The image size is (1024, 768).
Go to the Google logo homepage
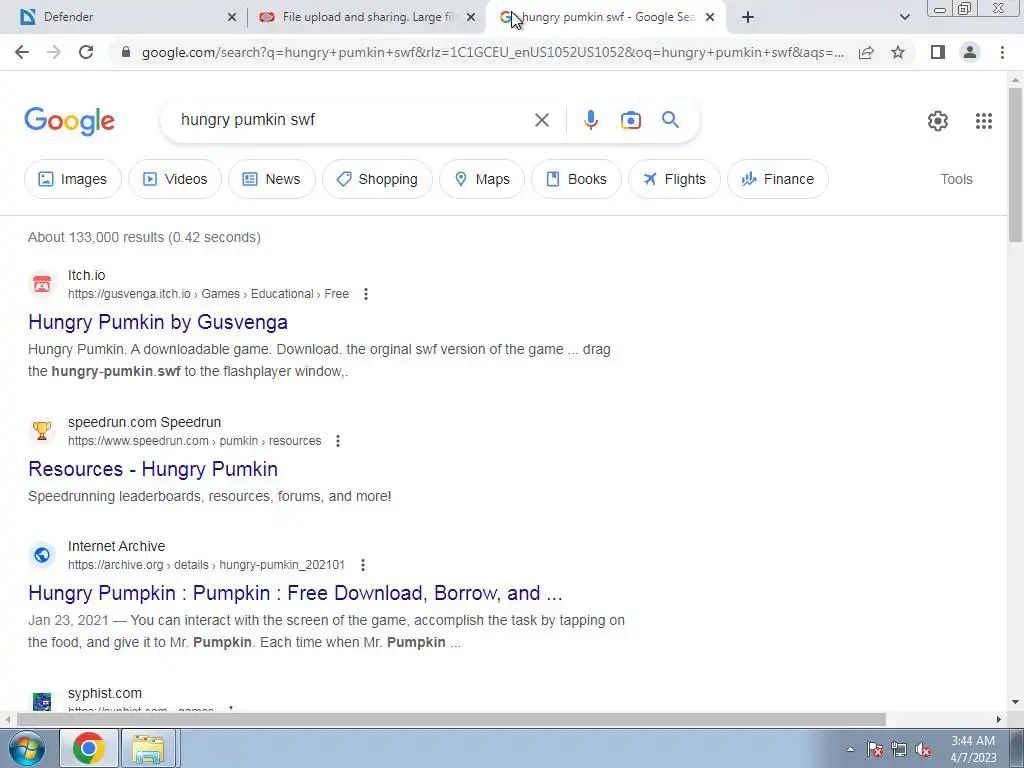69,121
